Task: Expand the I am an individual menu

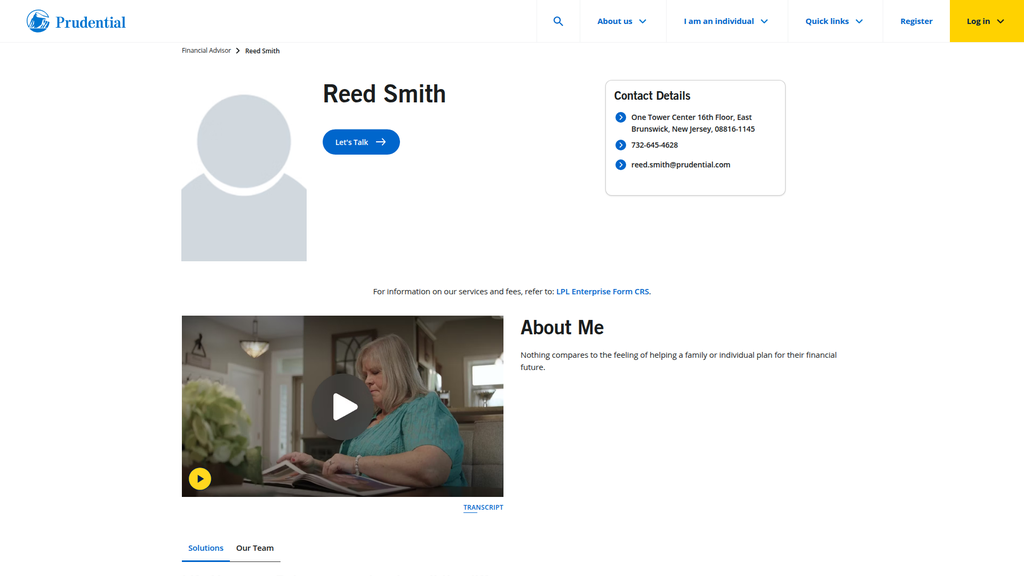Action: [x=726, y=21]
